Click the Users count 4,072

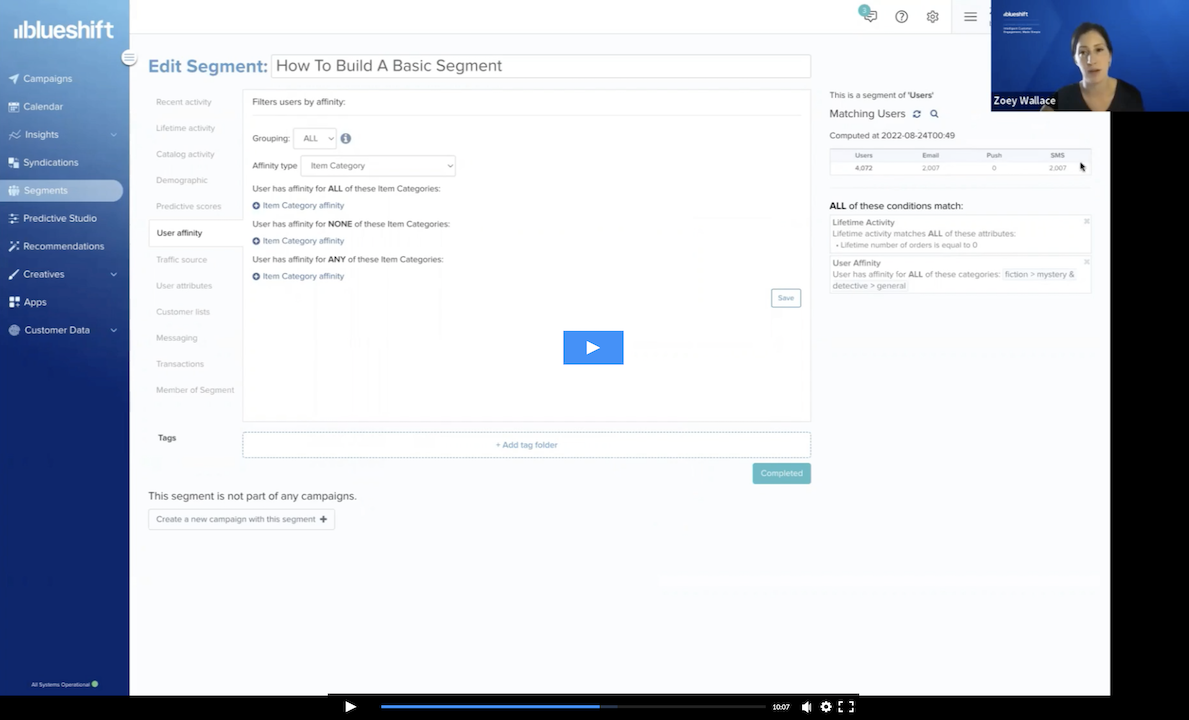pos(864,168)
